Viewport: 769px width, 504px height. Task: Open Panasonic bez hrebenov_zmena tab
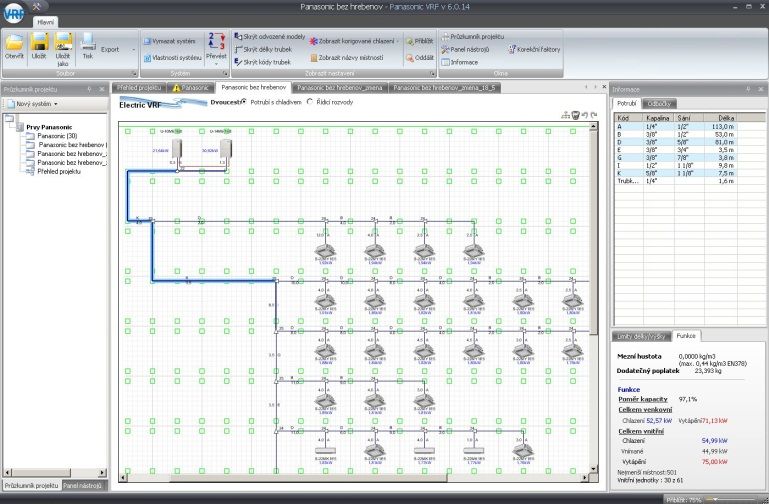[x=339, y=88]
